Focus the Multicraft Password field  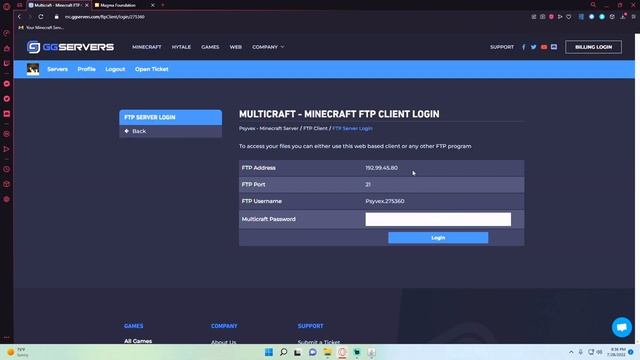438,219
